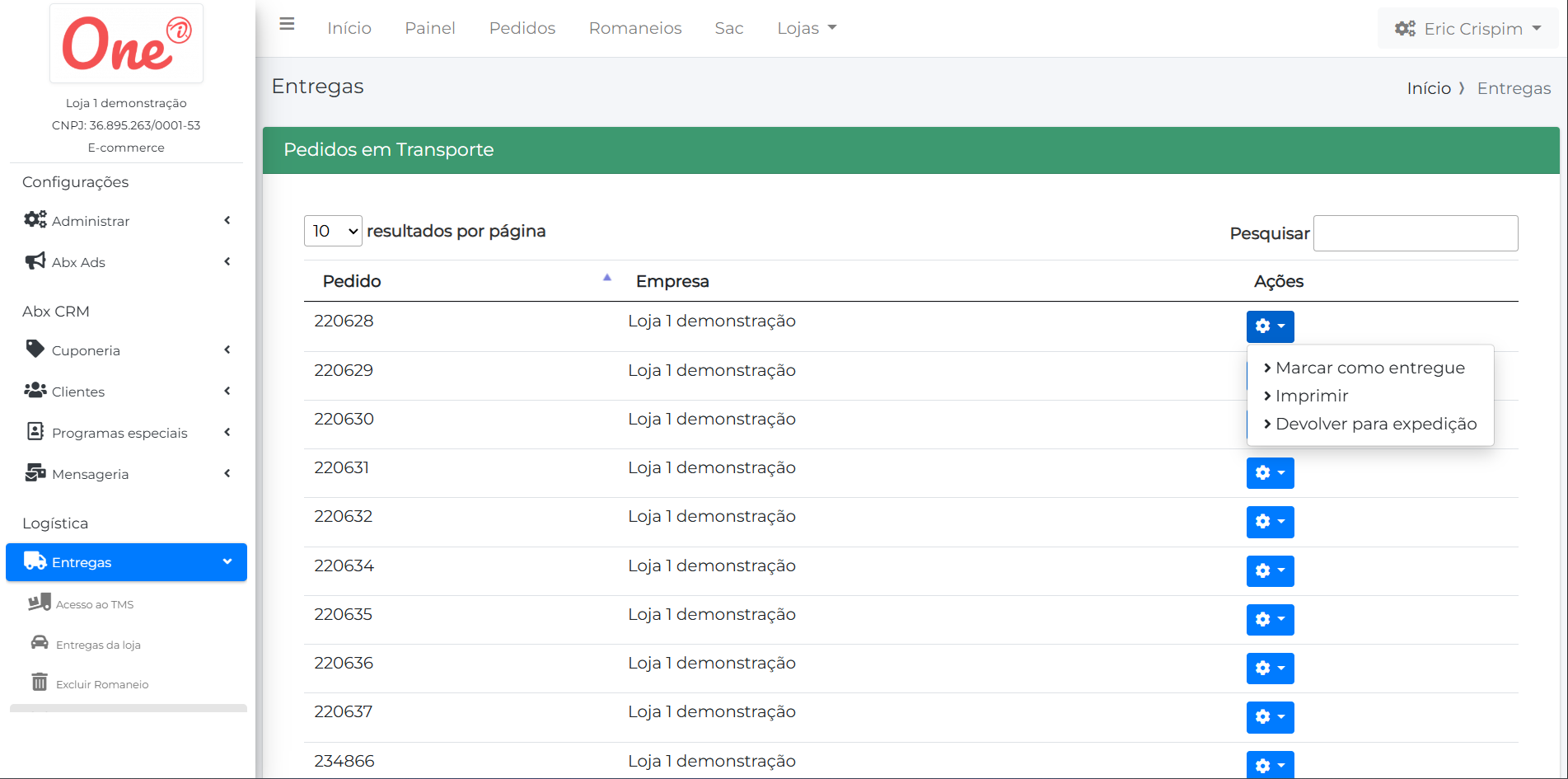Click the One logo image
The image size is (1568, 779).
click(x=126, y=44)
